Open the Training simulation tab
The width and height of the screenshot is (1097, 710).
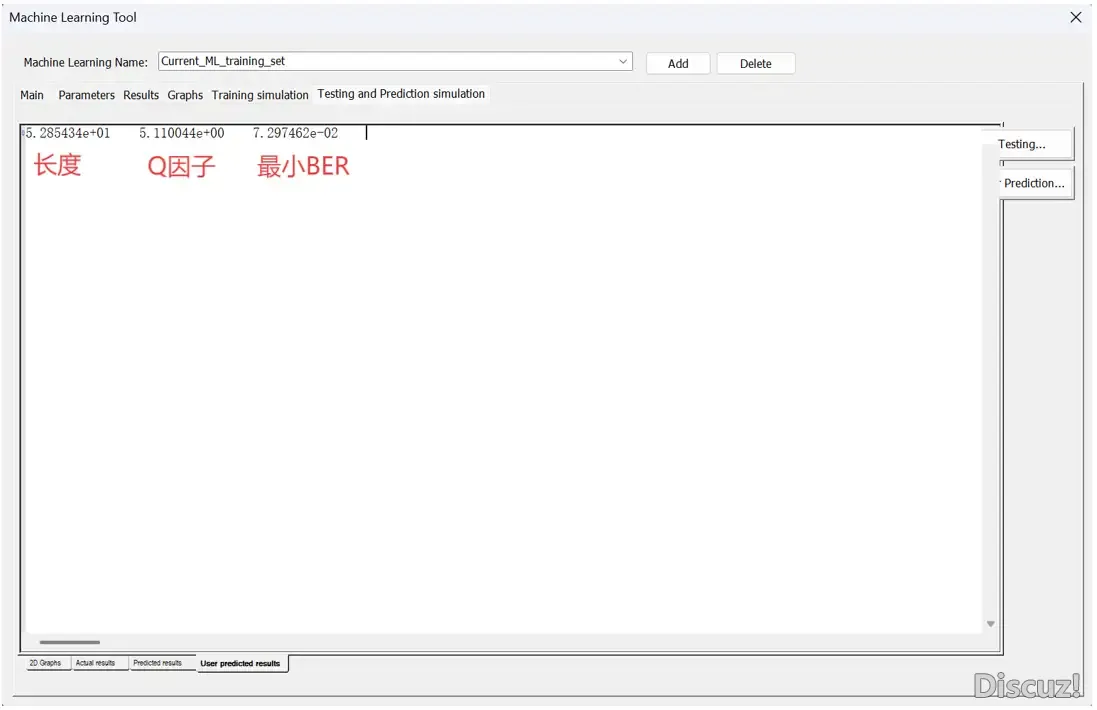point(260,95)
